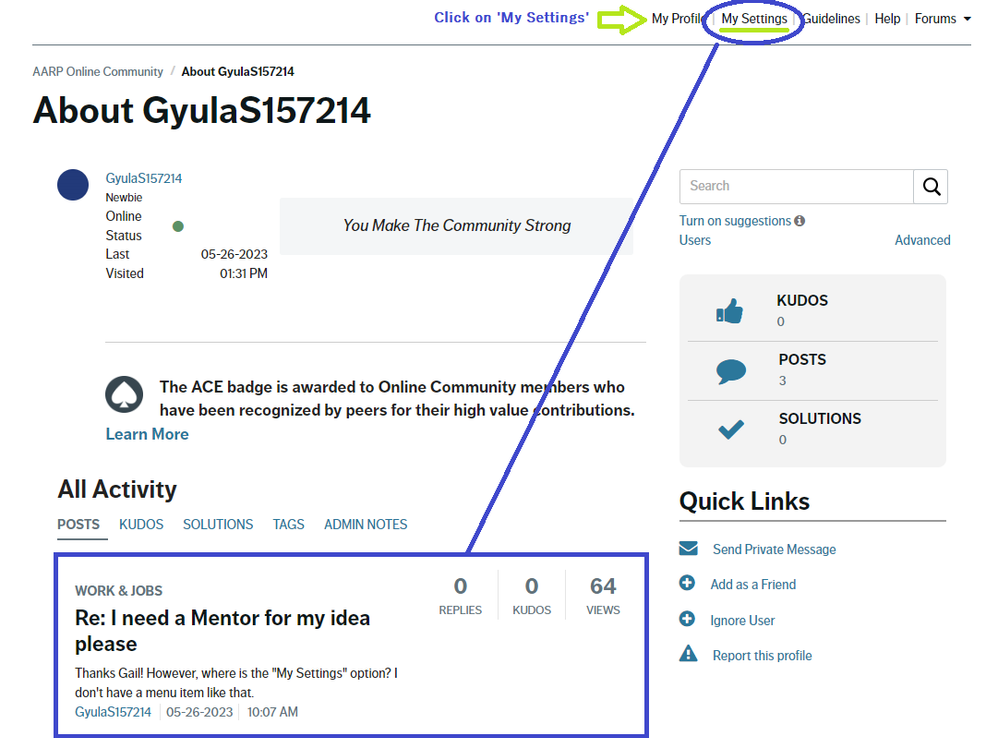
Task: Click the speech bubble Posts icon
Action: point(731,371)
